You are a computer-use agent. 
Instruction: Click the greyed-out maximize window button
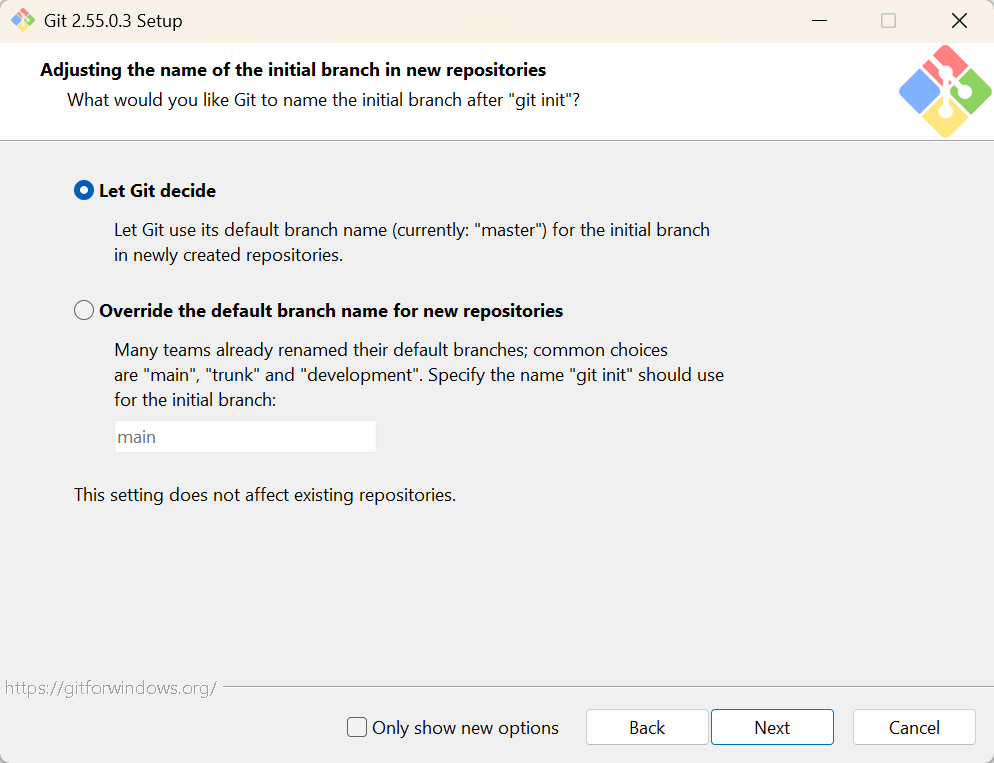pyautogui.click(x=889, y=20)
